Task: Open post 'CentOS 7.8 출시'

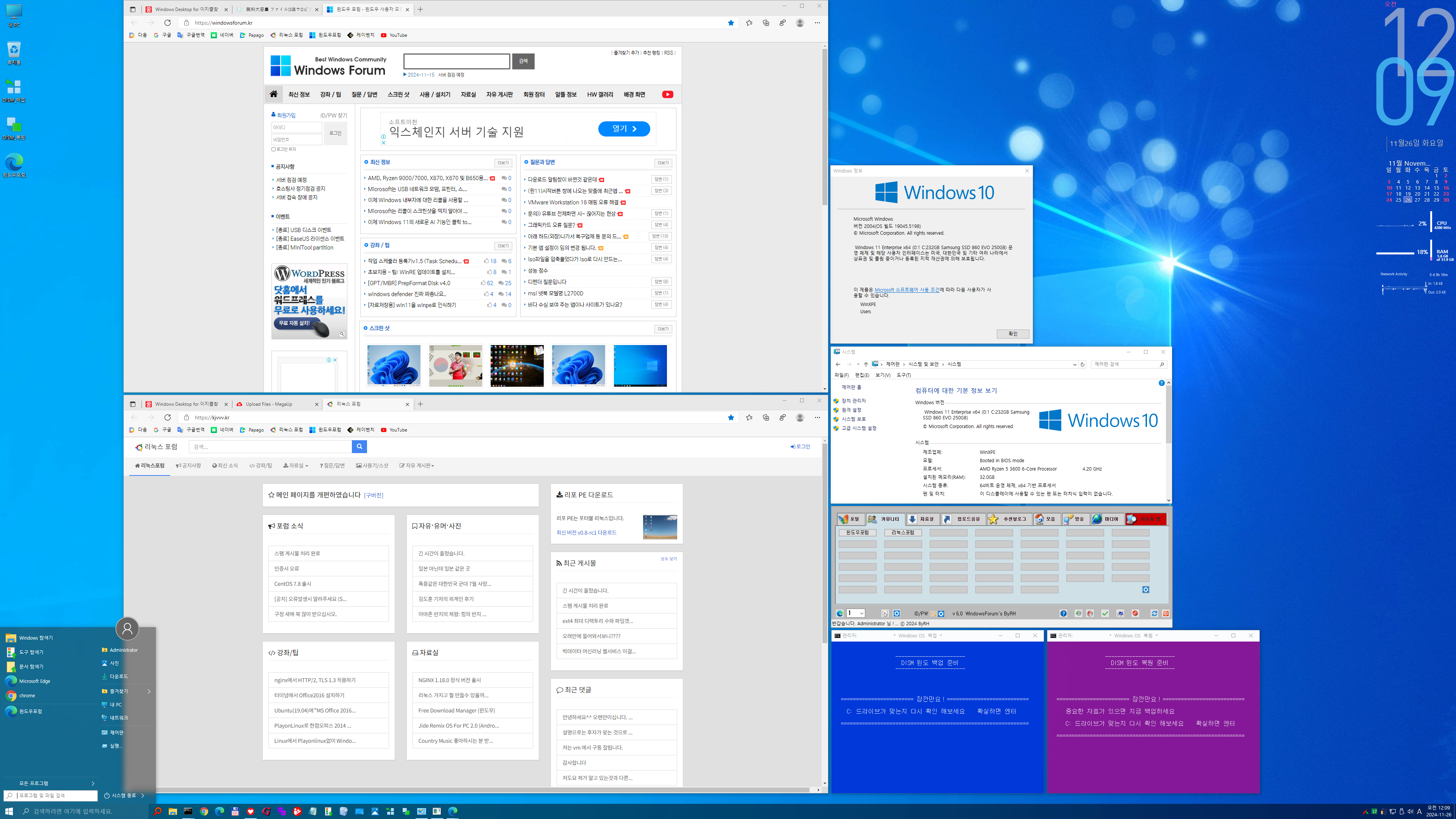Action: tap(293, 584)
